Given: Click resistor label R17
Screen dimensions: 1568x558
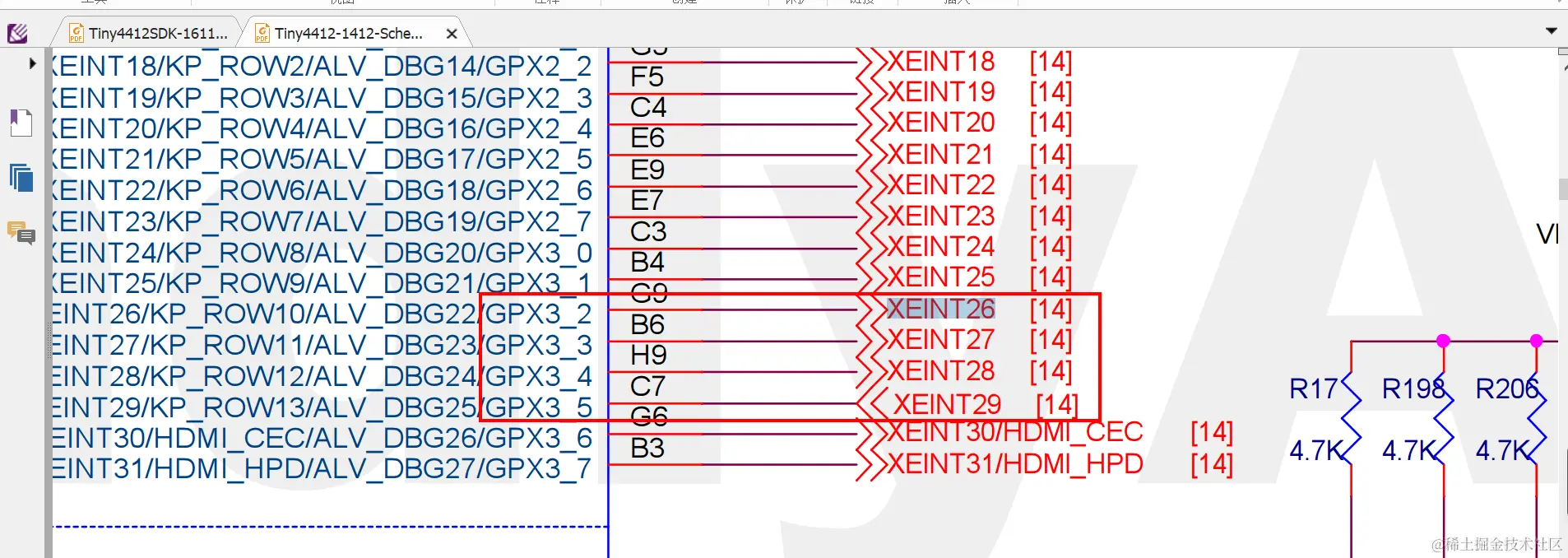Looking at the screenshot, I should 1314,388.
